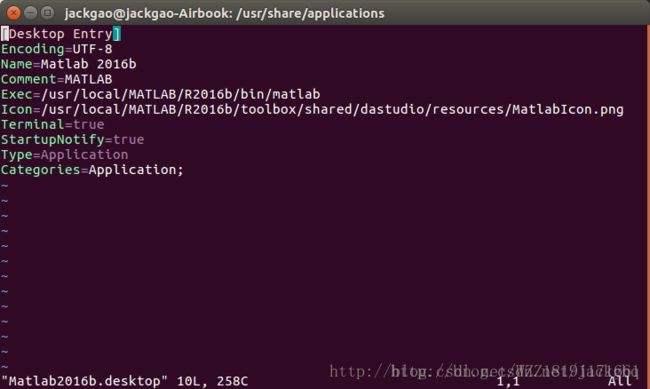Click the Comment=MATLAB value
Viewport: 650px width, 389px height.
point(88,79)
